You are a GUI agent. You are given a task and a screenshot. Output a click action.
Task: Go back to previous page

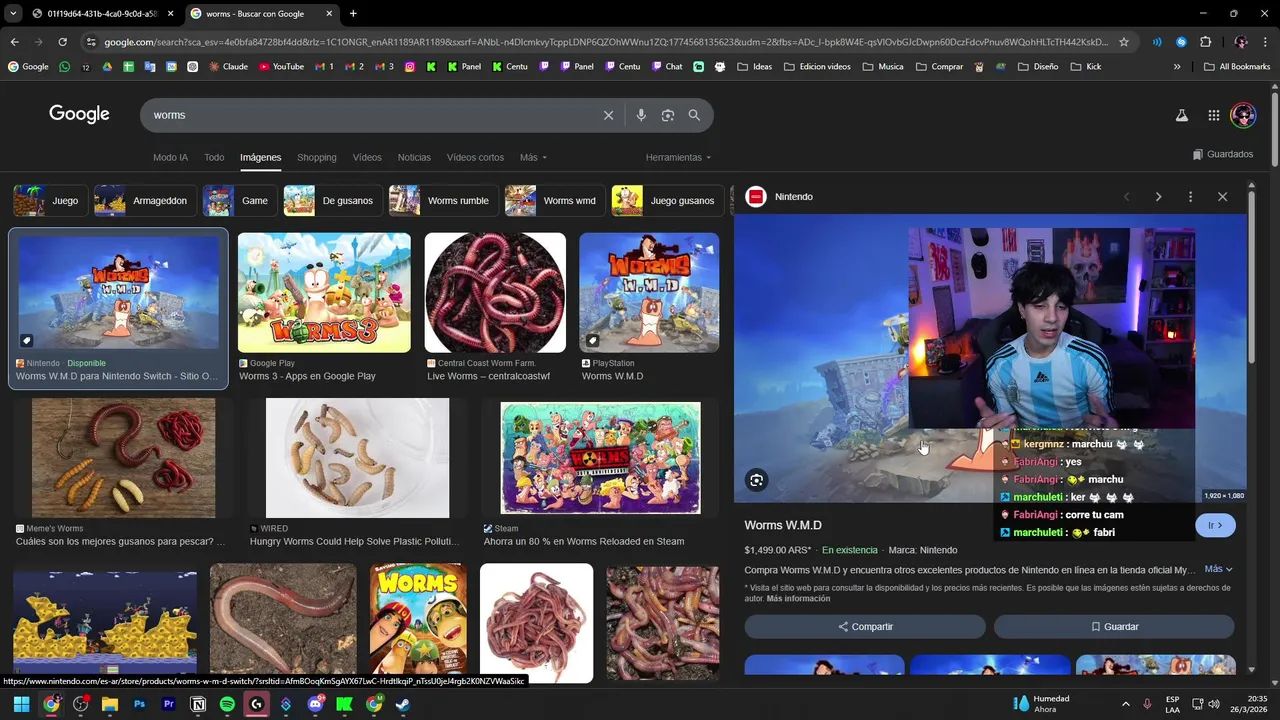tap(14, 42)
